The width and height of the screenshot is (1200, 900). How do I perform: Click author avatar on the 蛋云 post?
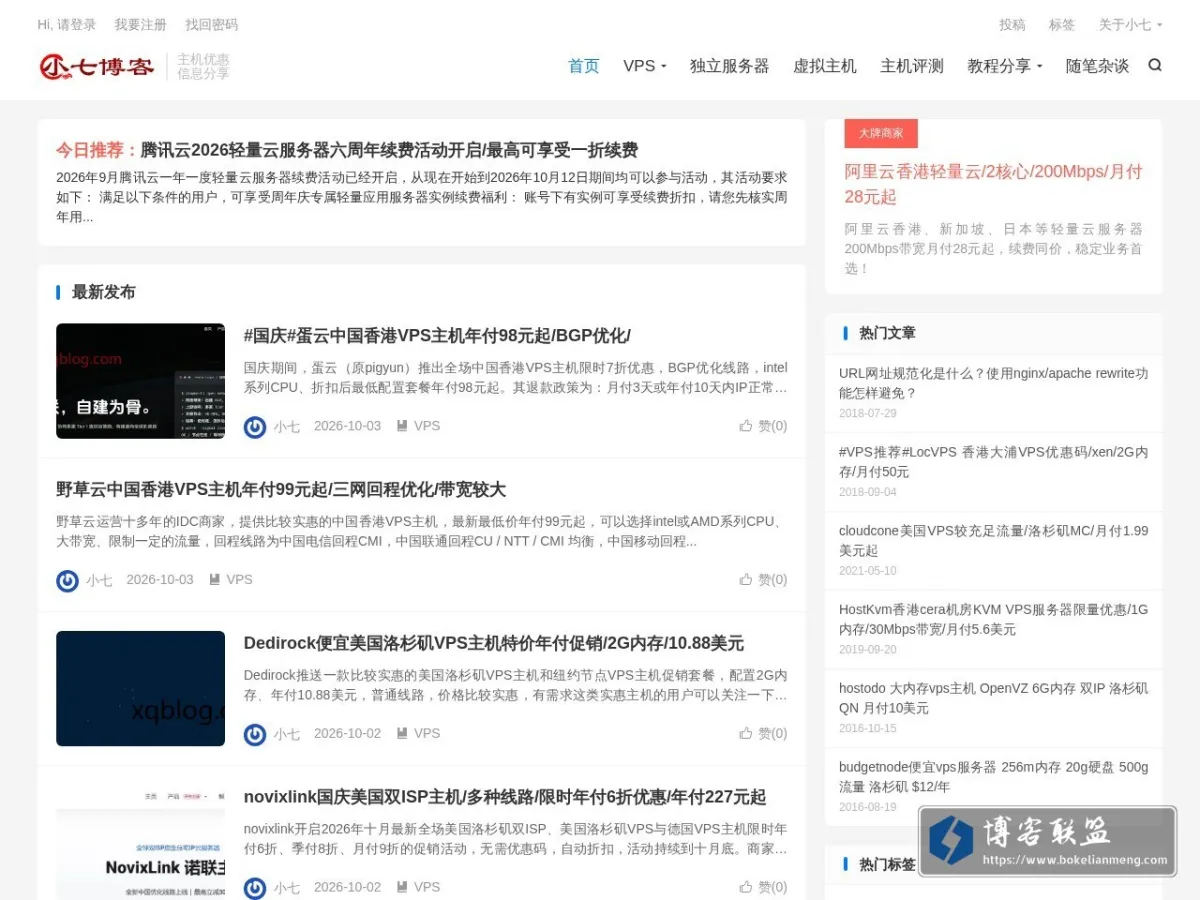(x=255, y=427)
